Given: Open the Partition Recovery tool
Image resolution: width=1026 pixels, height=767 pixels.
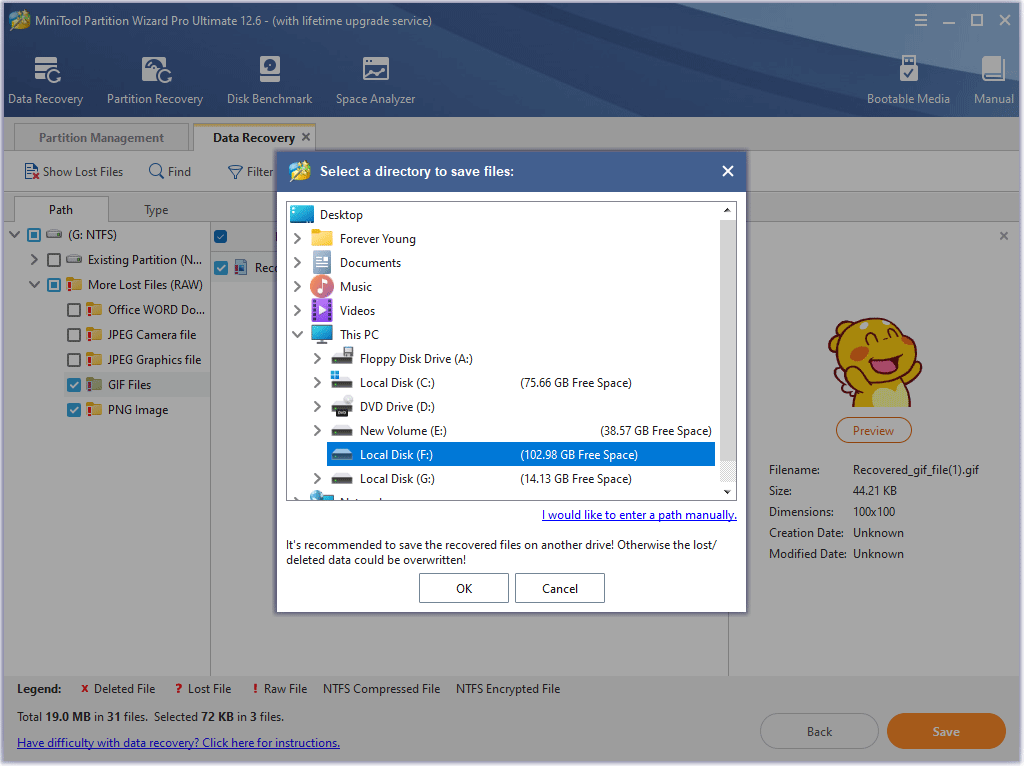Looking at the screenshot, I should pyautogui.click(x=154, y=78).
